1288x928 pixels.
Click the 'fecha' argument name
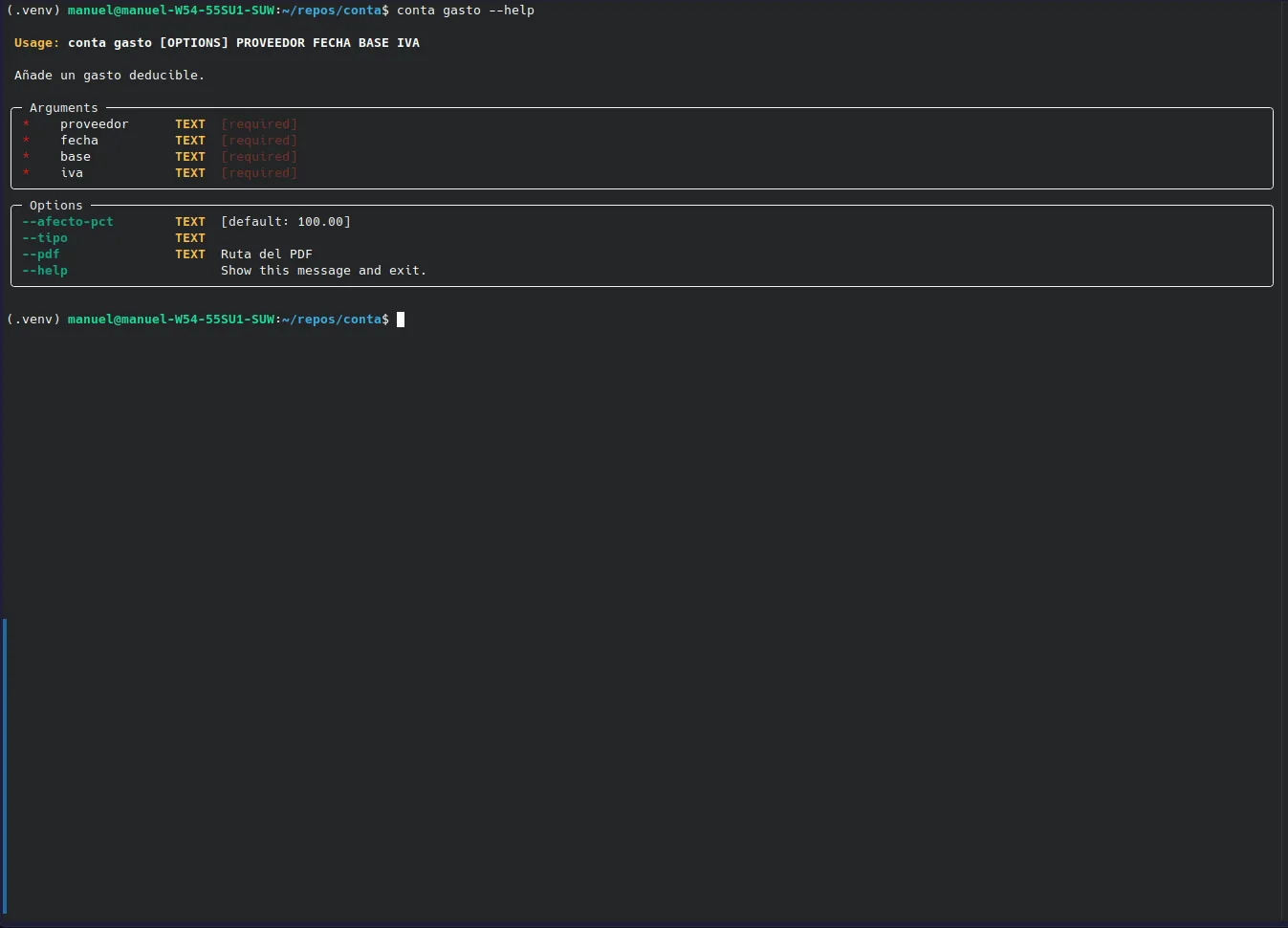click(x=78, y=140)
